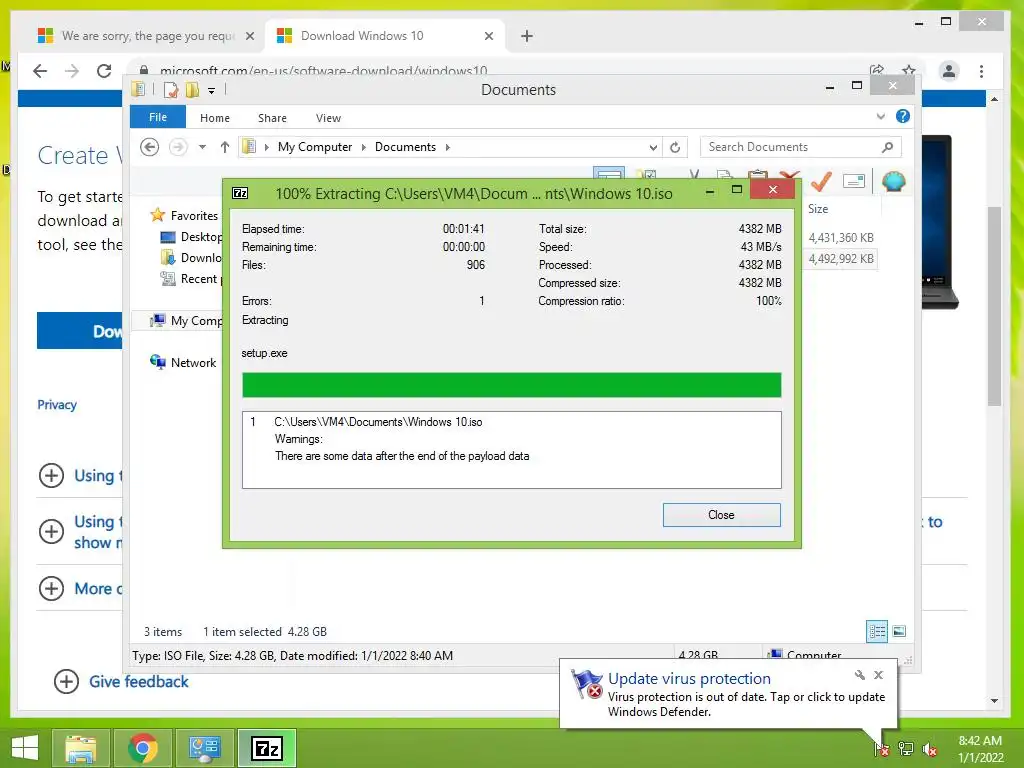Viewport: 1024px width, 768px height.
Task: Click the rename-style card icon in toolbar
Action: [x=854, y=181]
